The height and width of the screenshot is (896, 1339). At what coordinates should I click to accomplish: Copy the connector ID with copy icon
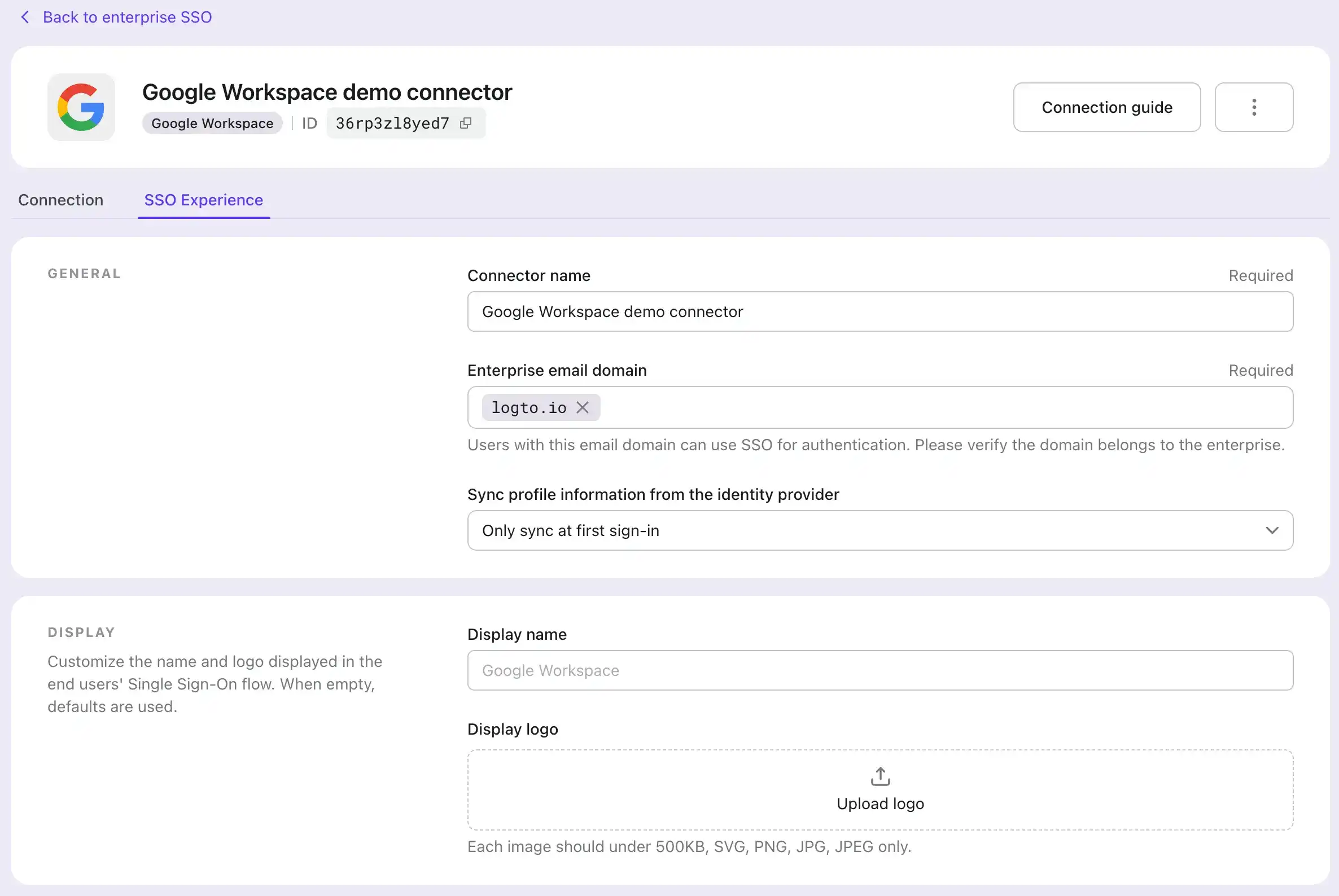(466, 123)
